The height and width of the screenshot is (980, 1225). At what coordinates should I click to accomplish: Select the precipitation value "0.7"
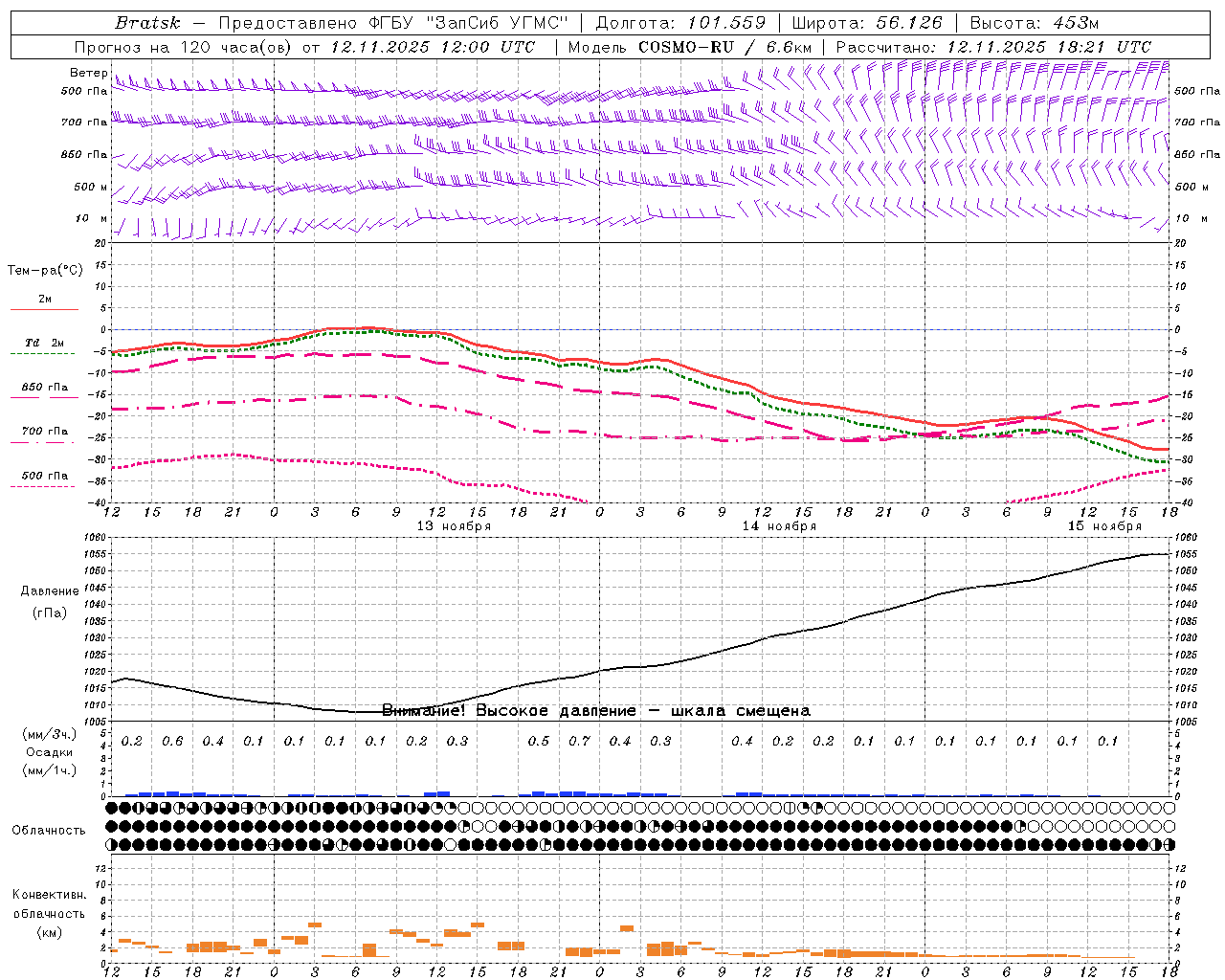pos(579,741)
